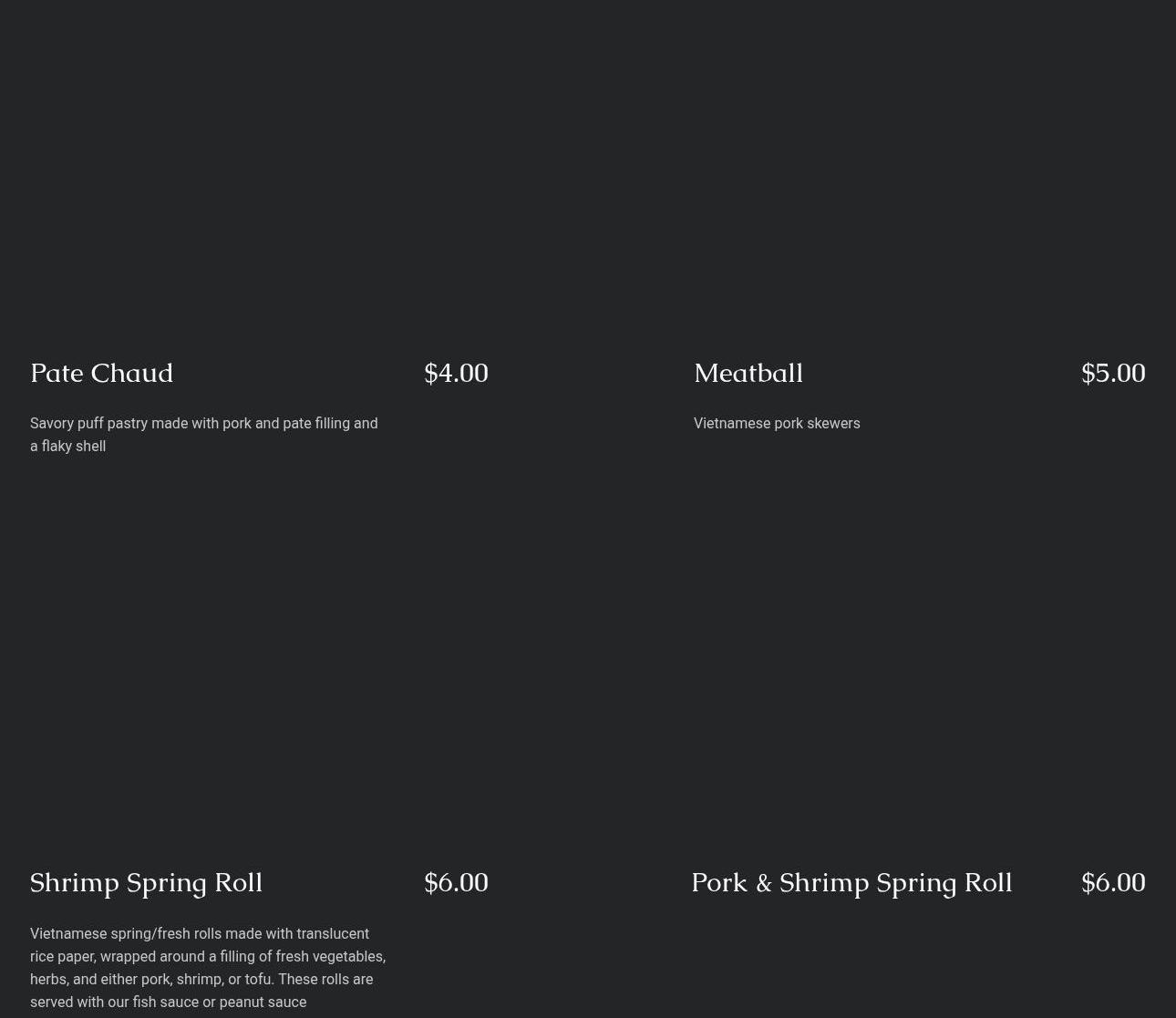Click the Pate Chaud item title
Viewport: 1176px width, 1018px height.
pos(101,373)
